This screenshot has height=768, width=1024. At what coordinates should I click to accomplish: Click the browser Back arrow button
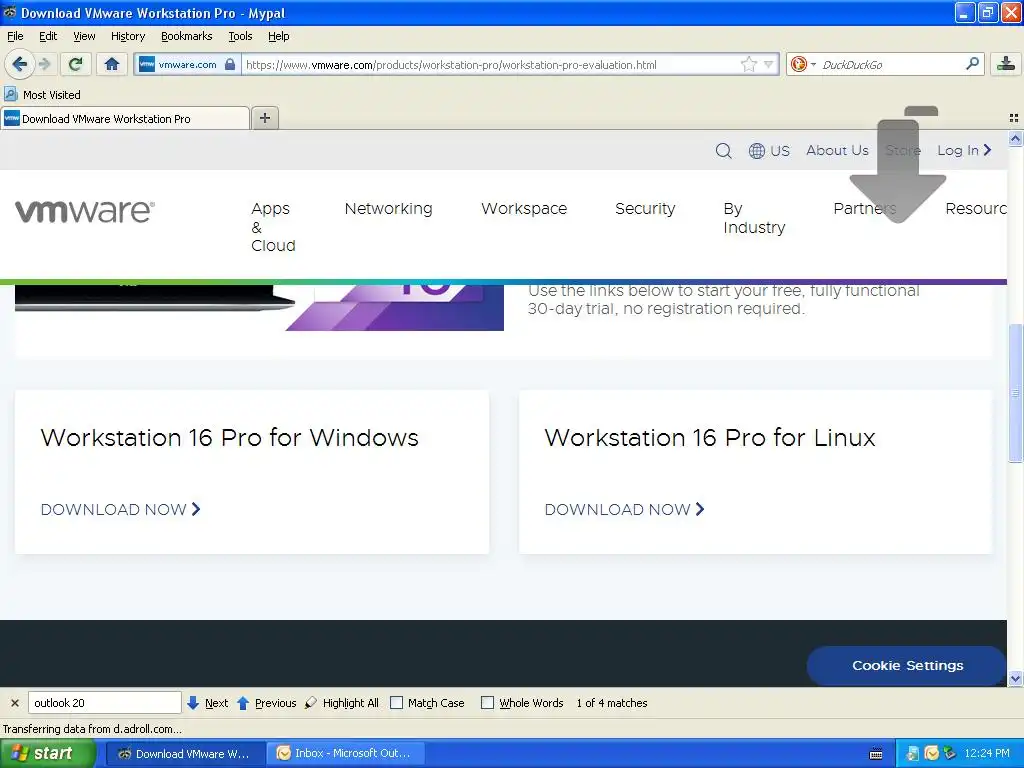(x=19, y=64)
